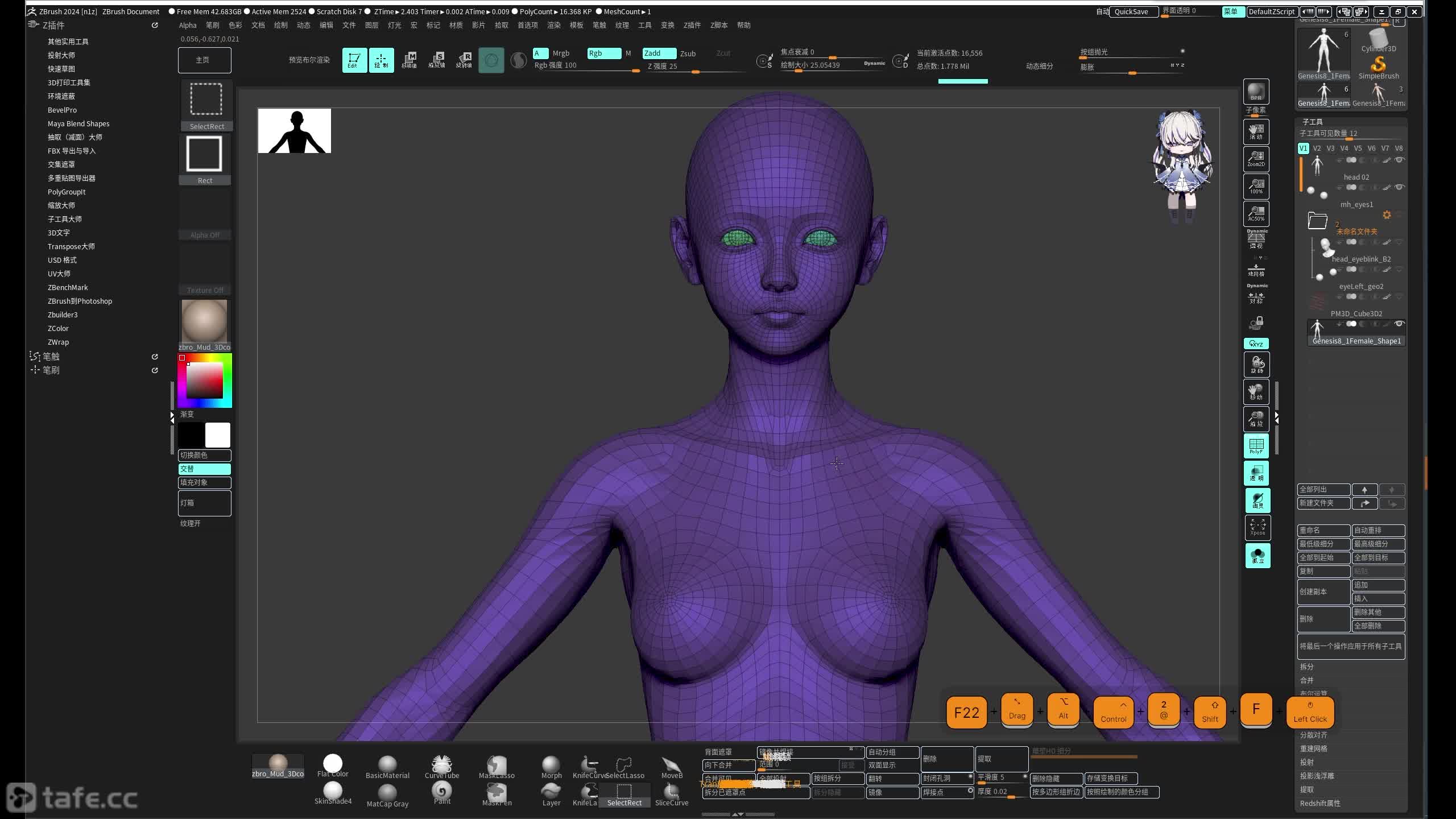Toggle the XYZ rotation mode
The image size is (1456, 819).
pos(1256,344)
